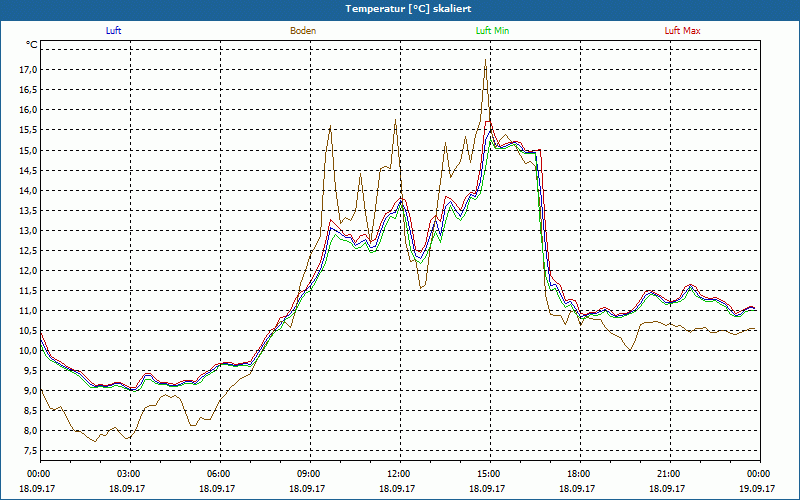Click the 8,0 y-axis value

(x=30, y=431)
